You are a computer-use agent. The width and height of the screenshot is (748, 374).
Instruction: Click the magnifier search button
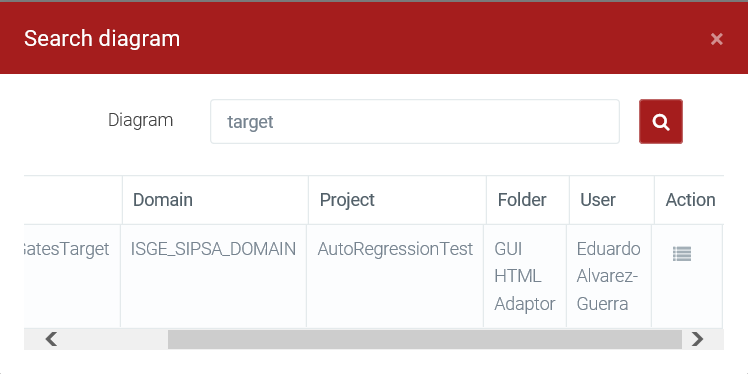[661, 122]
